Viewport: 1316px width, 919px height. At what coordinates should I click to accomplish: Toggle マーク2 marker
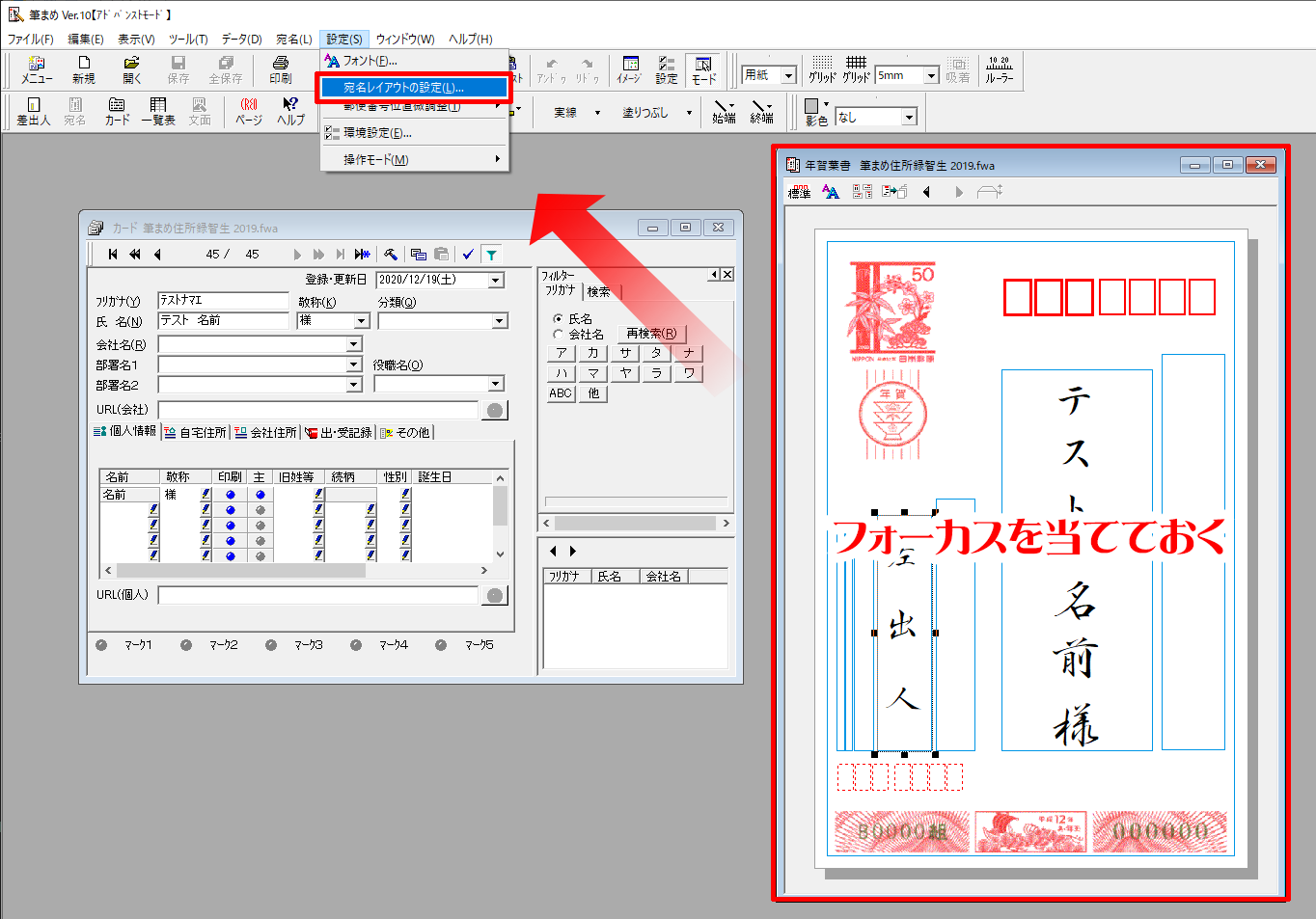click(x=186, y=645)
